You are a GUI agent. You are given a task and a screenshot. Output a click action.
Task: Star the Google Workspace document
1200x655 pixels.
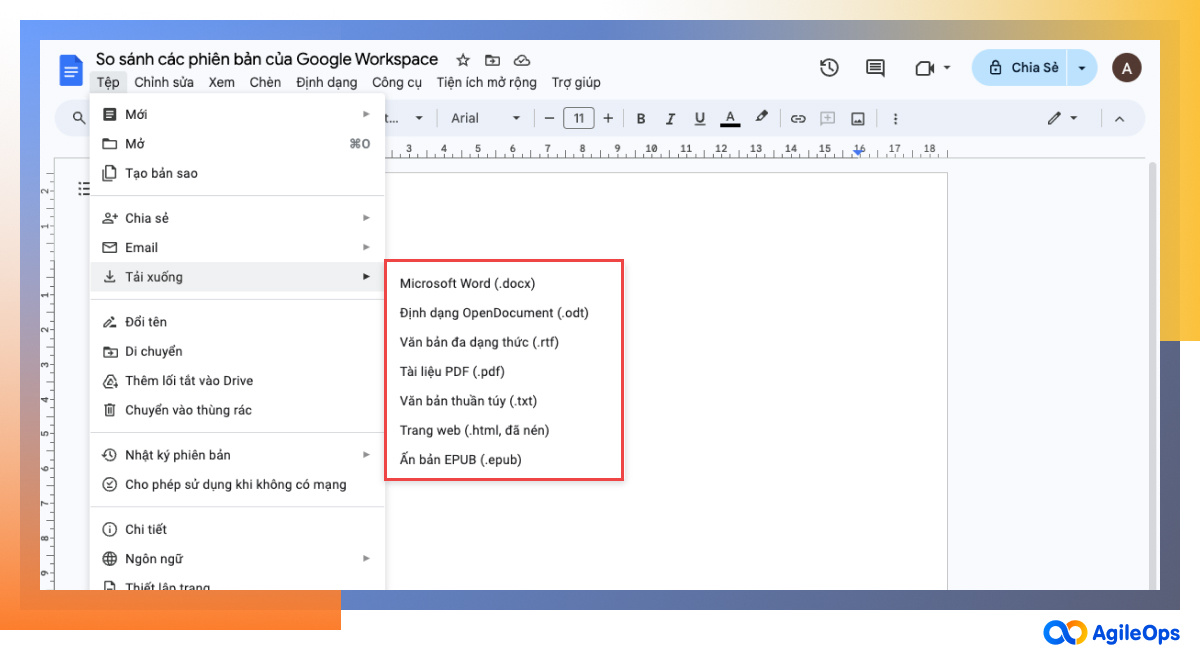(462, 59)
